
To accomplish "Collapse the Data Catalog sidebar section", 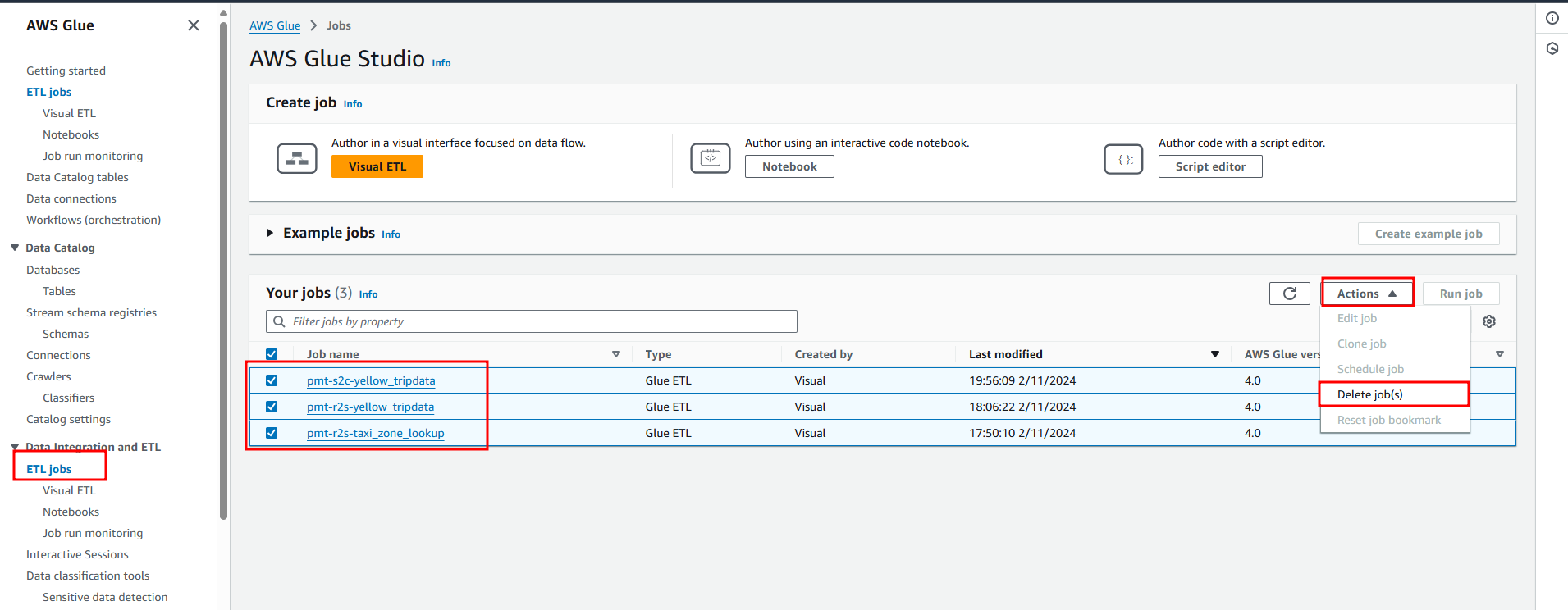I will (15, 248).
